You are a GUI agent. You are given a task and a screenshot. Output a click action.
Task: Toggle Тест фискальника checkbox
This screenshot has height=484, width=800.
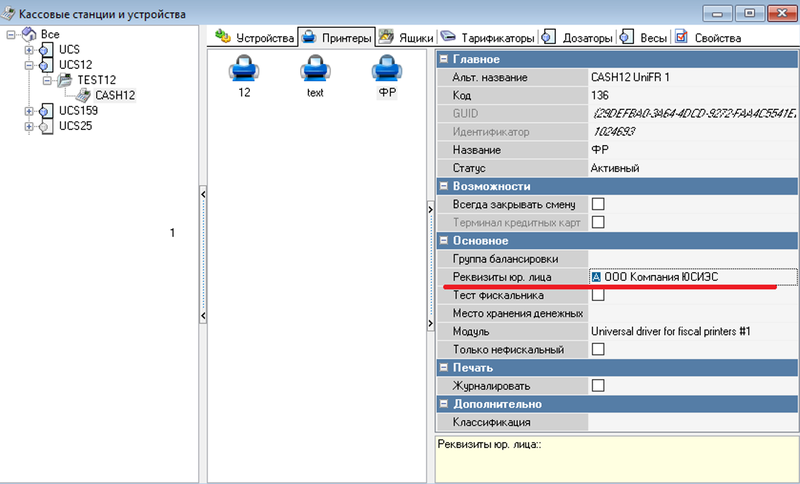(x=598, y=295)
